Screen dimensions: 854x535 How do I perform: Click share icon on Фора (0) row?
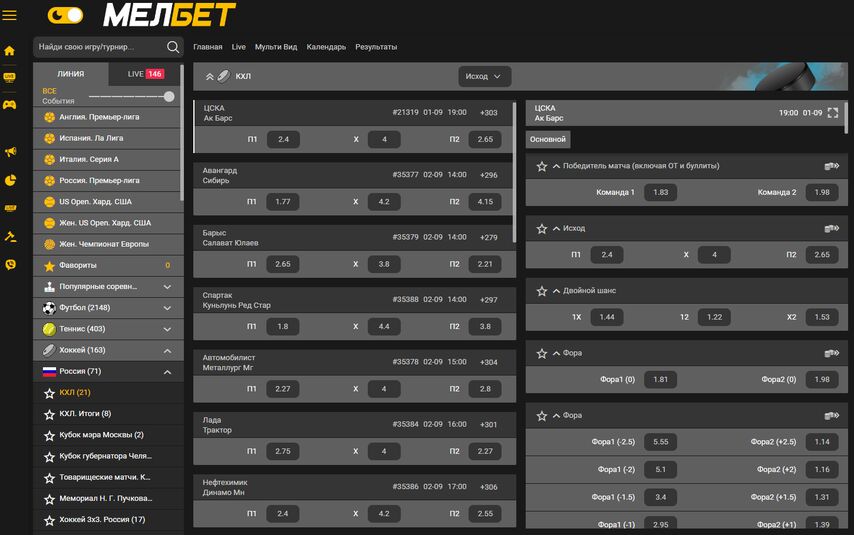(831, 354)
